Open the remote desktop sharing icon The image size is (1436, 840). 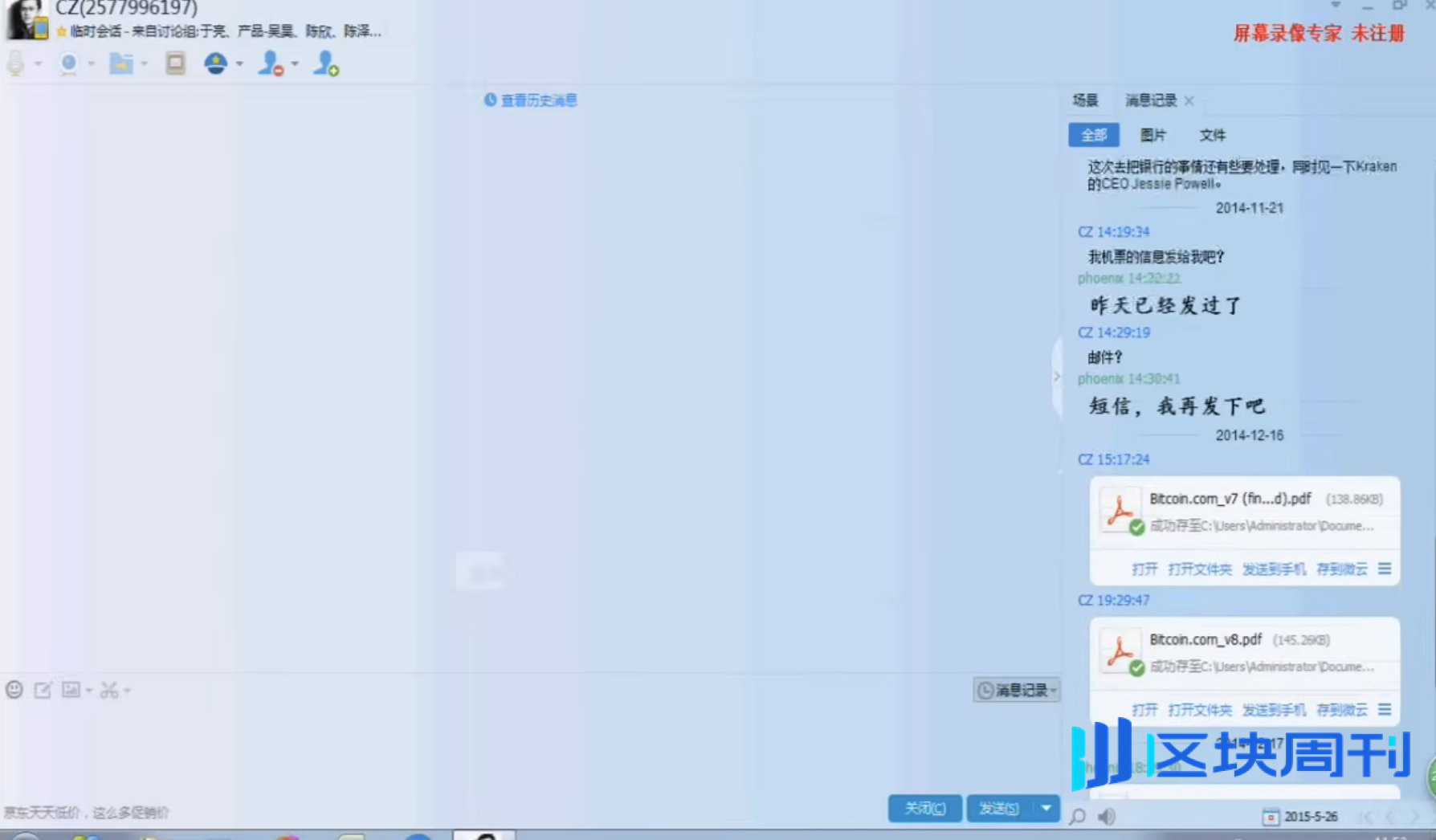click(175, 63)
